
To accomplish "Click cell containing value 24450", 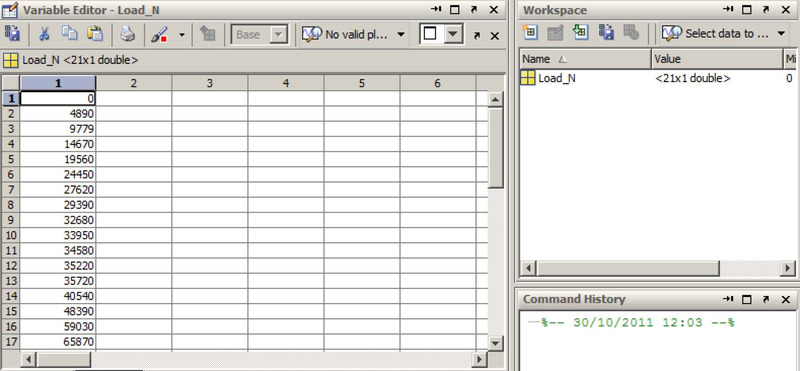I will click(x=58, y=175).
